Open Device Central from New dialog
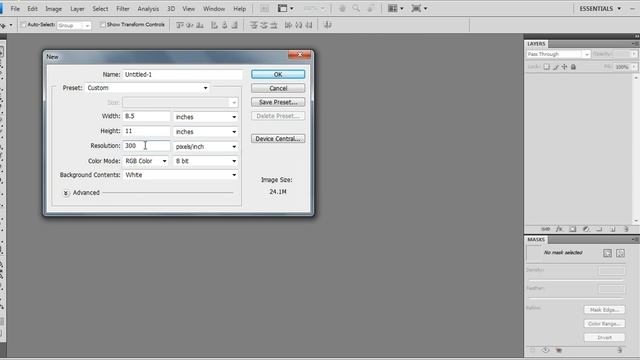The height and width of the screenshot is (360, 640). click(278, 139)
